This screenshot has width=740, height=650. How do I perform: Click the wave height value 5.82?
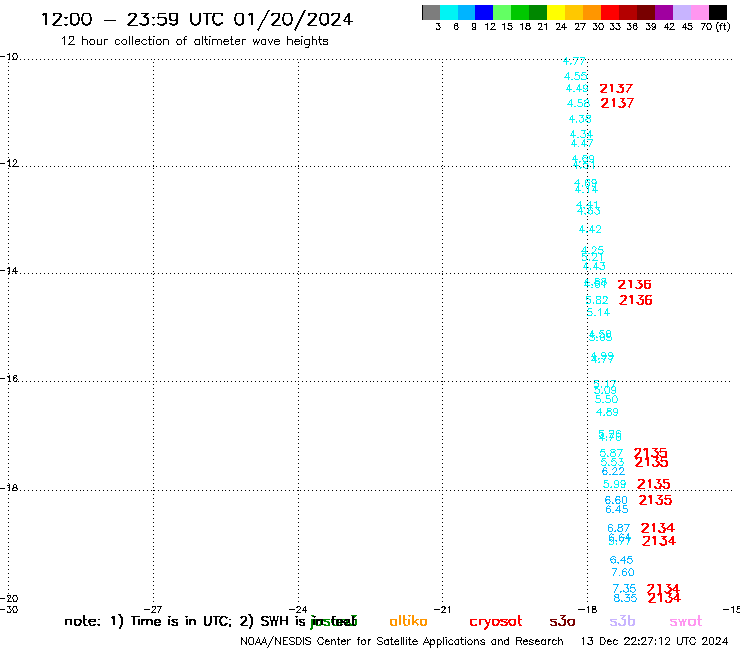[597, 300]
